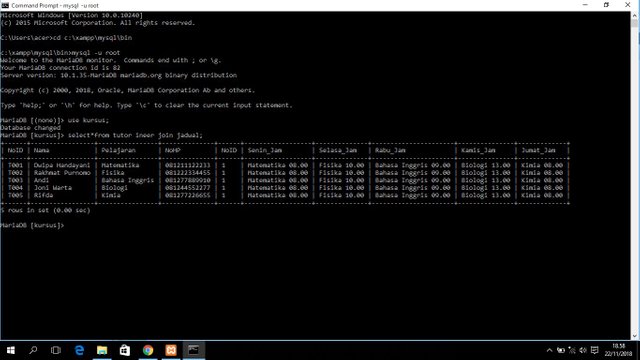
Task: Click the 'Selasa_Jam' column header
Action: pyautogui.click(x=338, y=150)
